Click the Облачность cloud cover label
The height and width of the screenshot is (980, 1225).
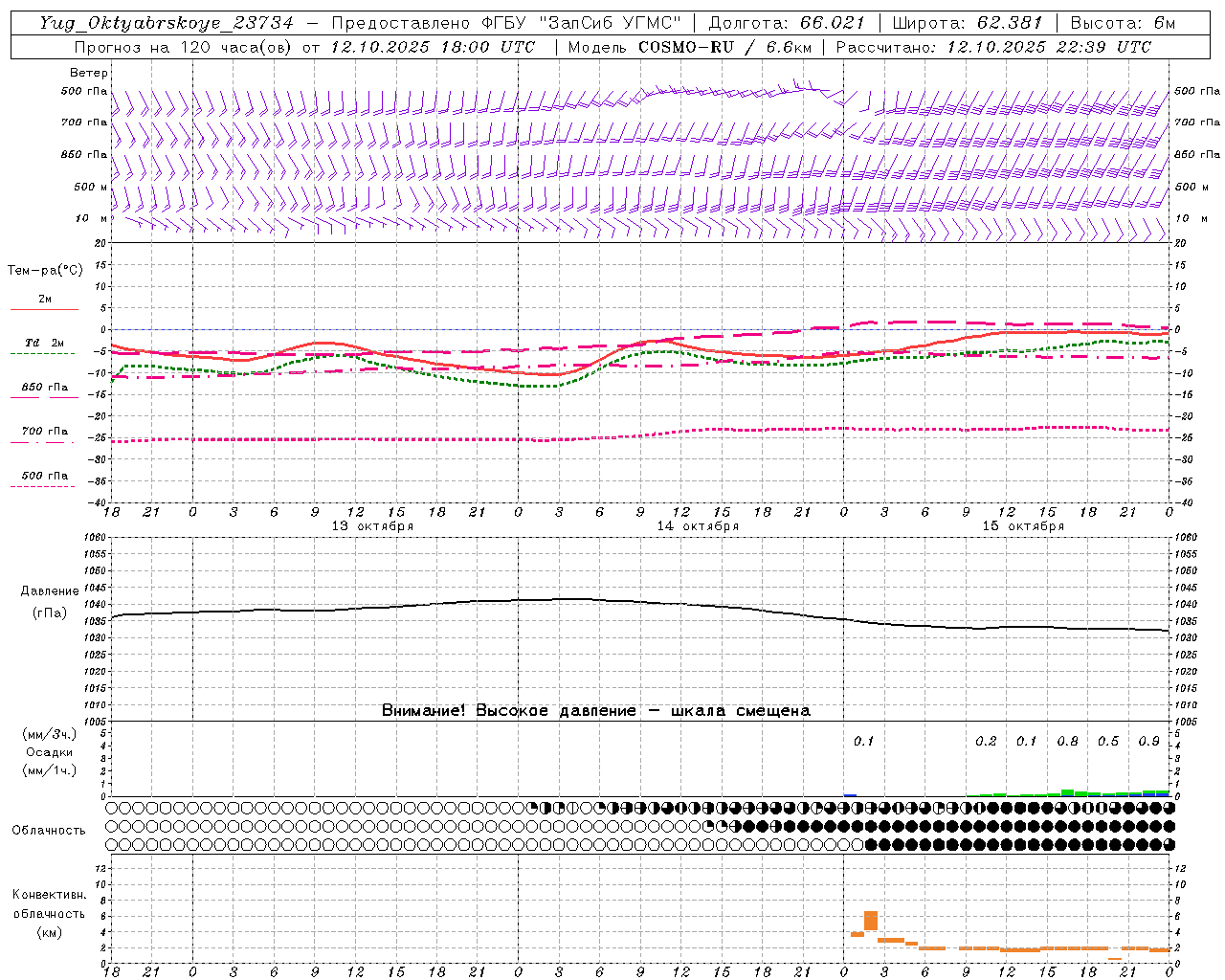pos(49,830)
